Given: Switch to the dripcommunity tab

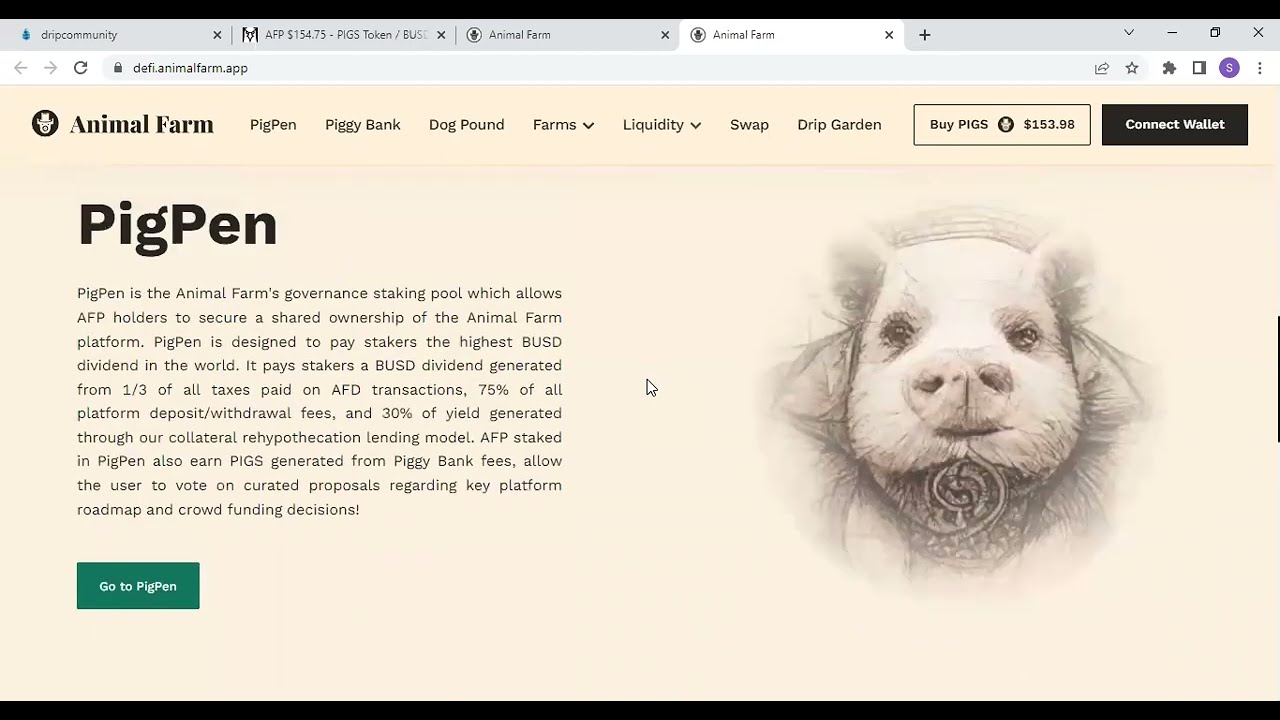Looking at the screenshot, I should pyautogui.click(x=119, y=35).
